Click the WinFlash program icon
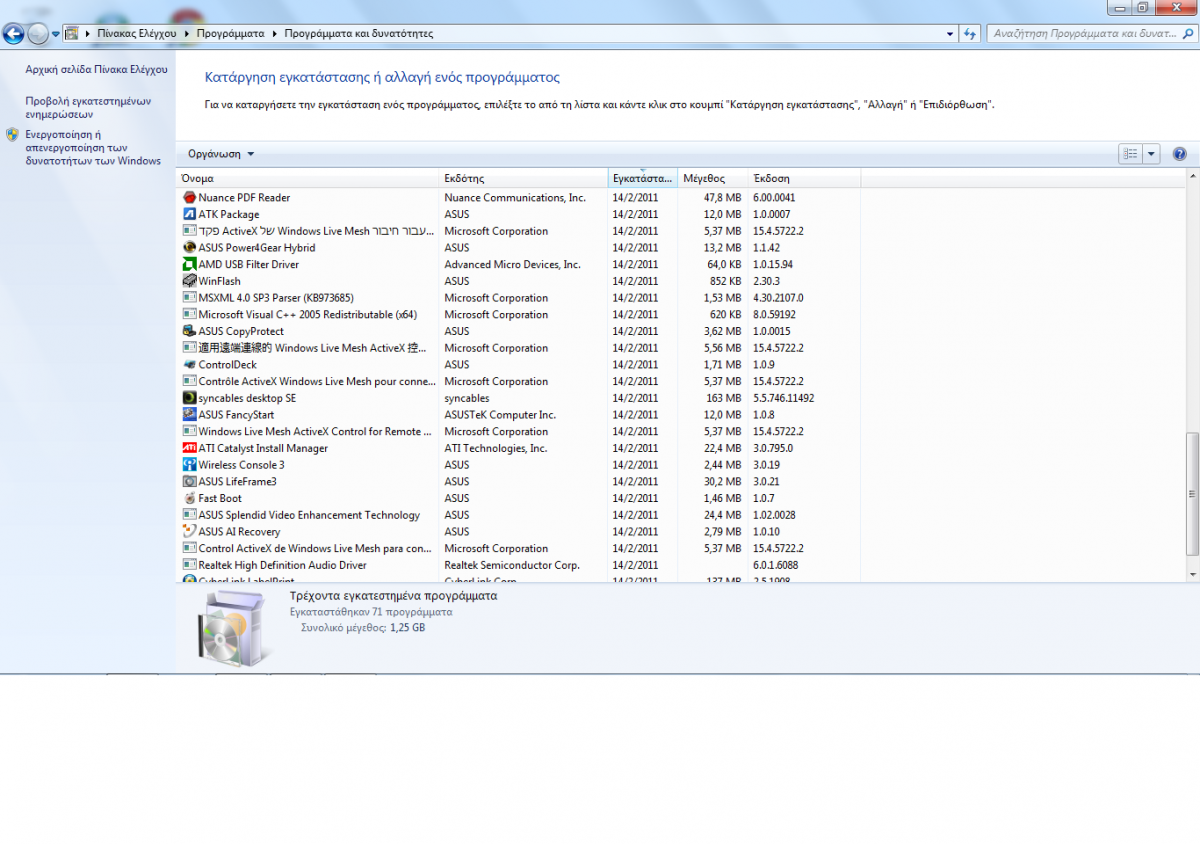This screenshot has width=1200, height=844. point(190,281)
